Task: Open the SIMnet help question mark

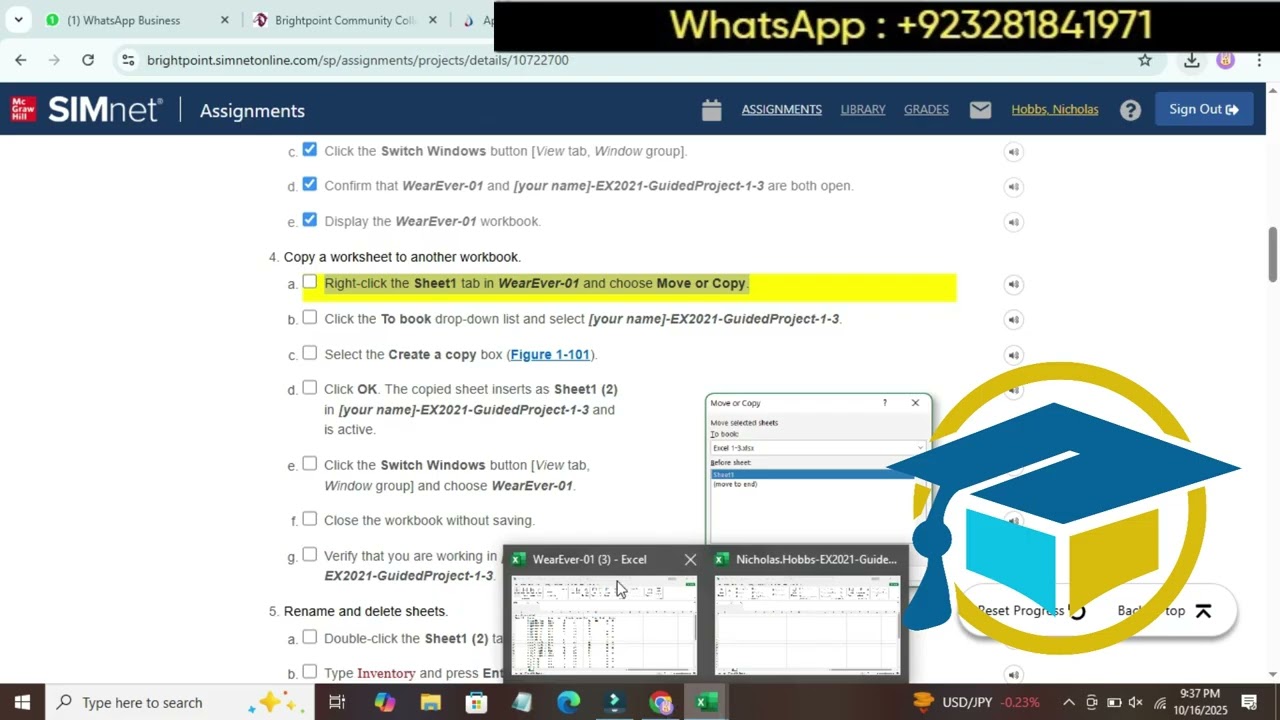Action: pos(1130,110)
